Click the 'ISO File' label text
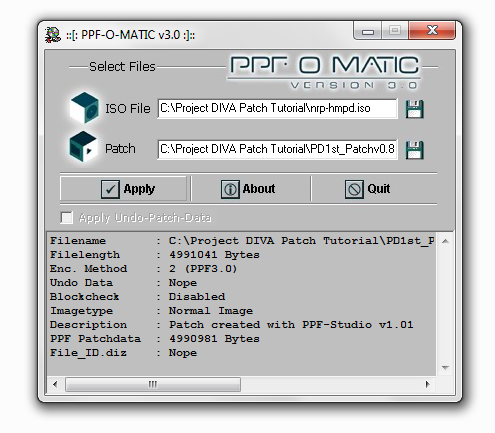Image resolution: width=495 pixels, height=433 pixels. click(128, 109)
